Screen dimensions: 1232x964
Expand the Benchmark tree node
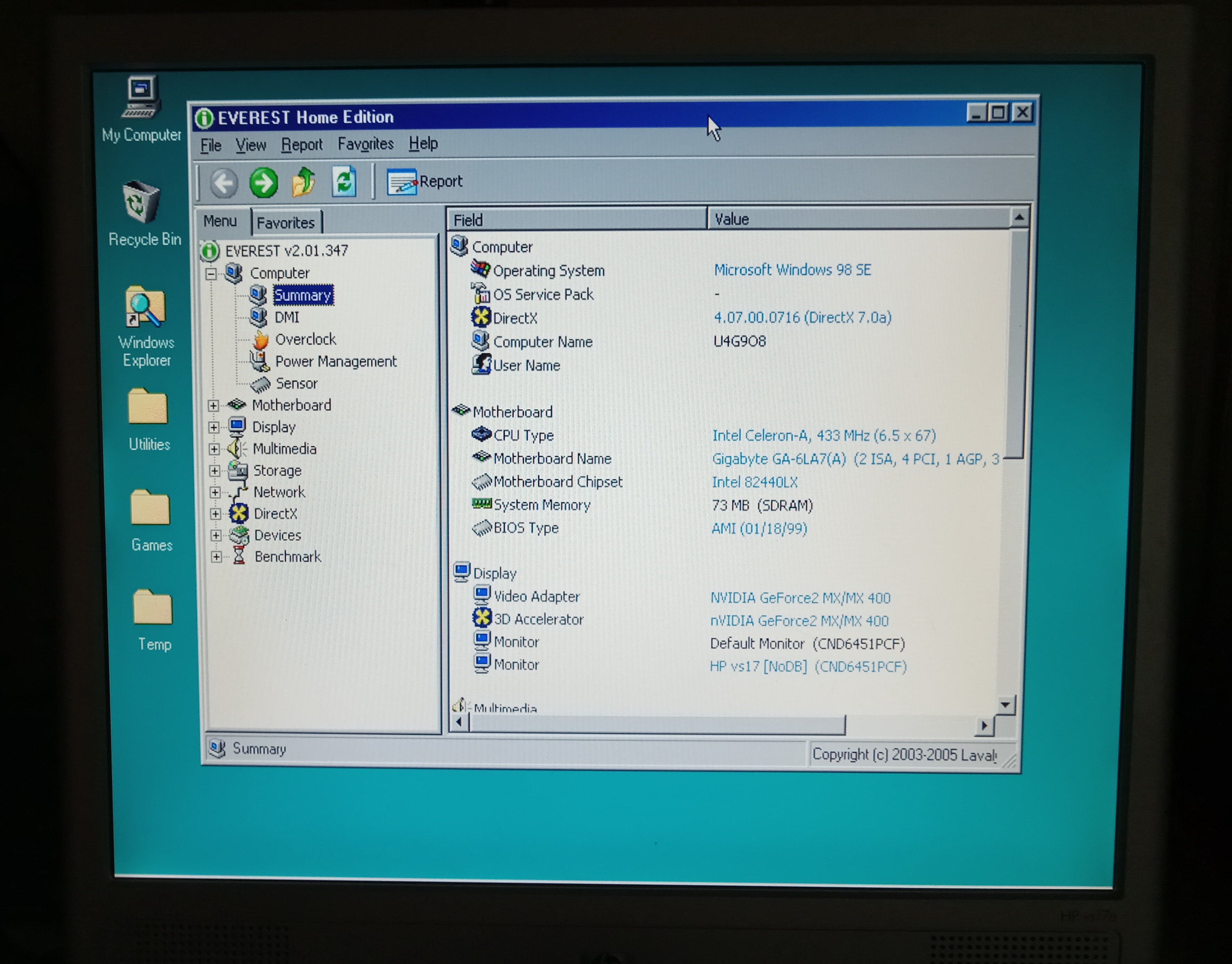[216, 556]
